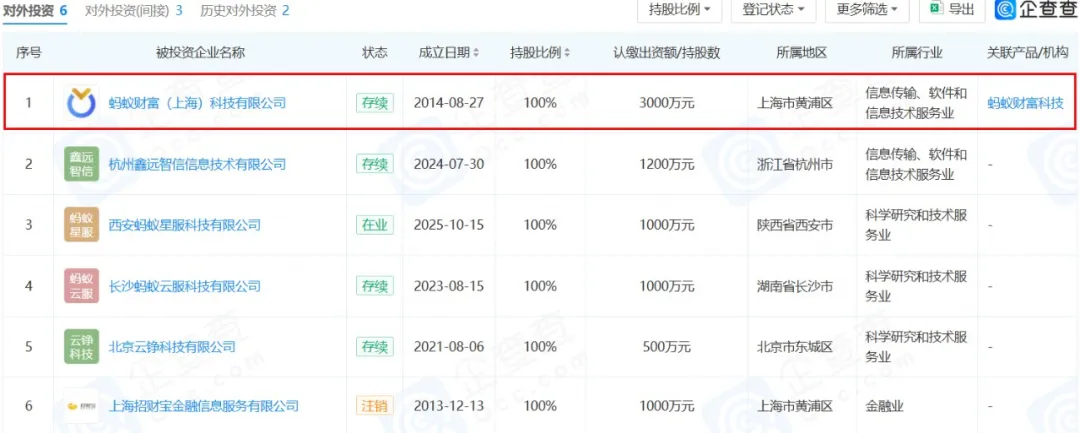Open 蚂蚁财富（上海）科技有限公司 link

[197, 103]
